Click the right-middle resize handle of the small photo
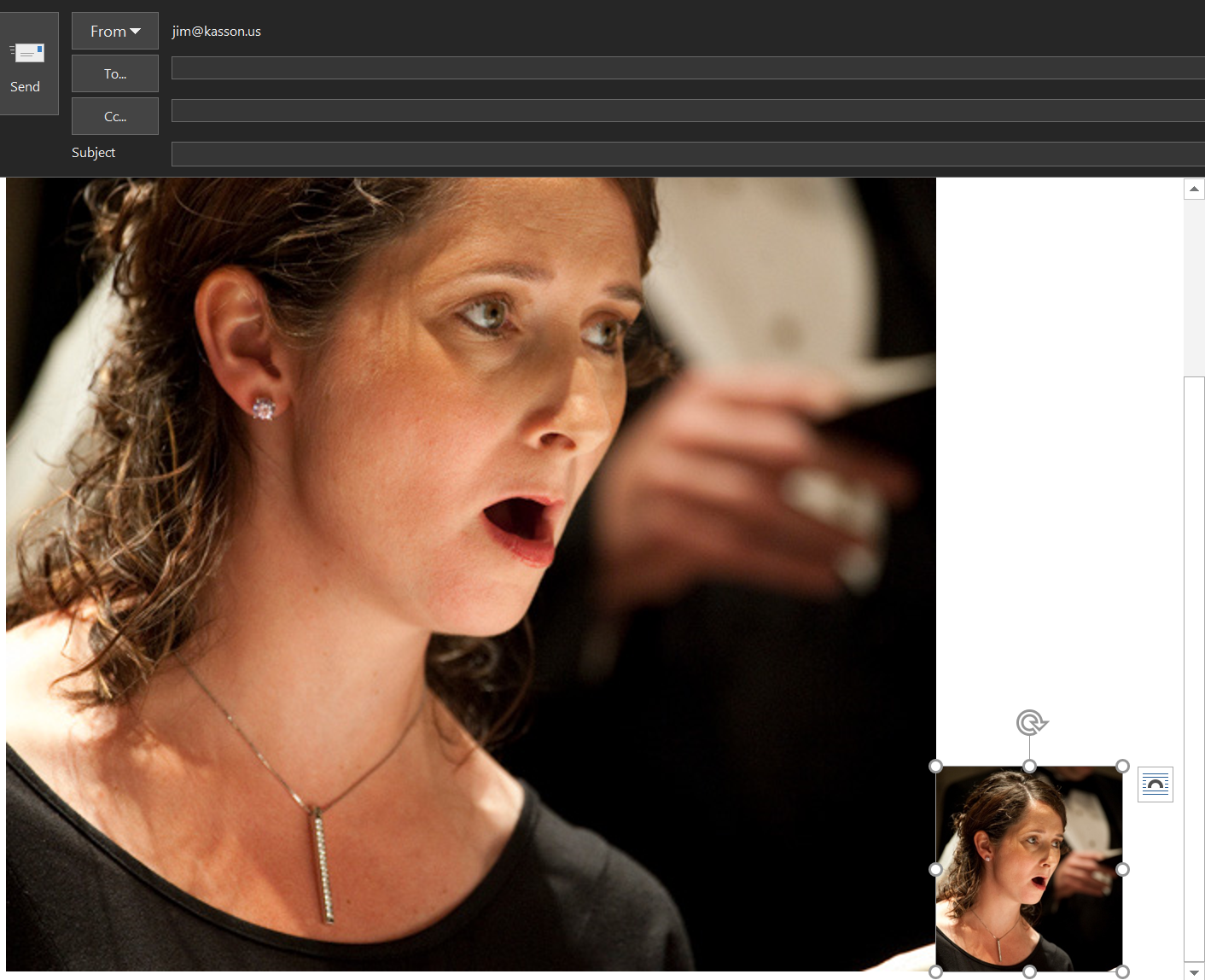 tap(1122, 869)
